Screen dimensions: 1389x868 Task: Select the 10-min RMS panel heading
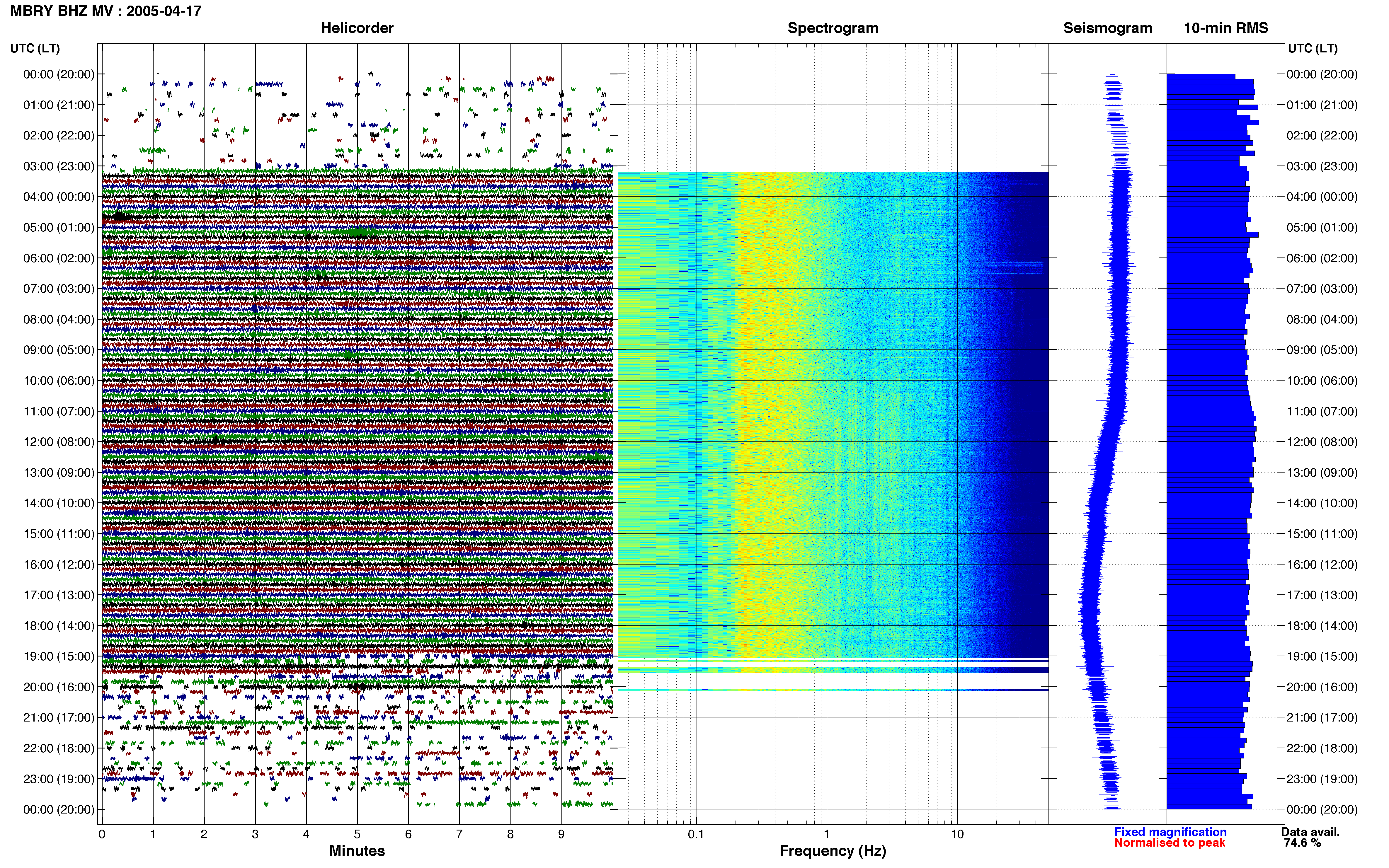pos(1225,28)
